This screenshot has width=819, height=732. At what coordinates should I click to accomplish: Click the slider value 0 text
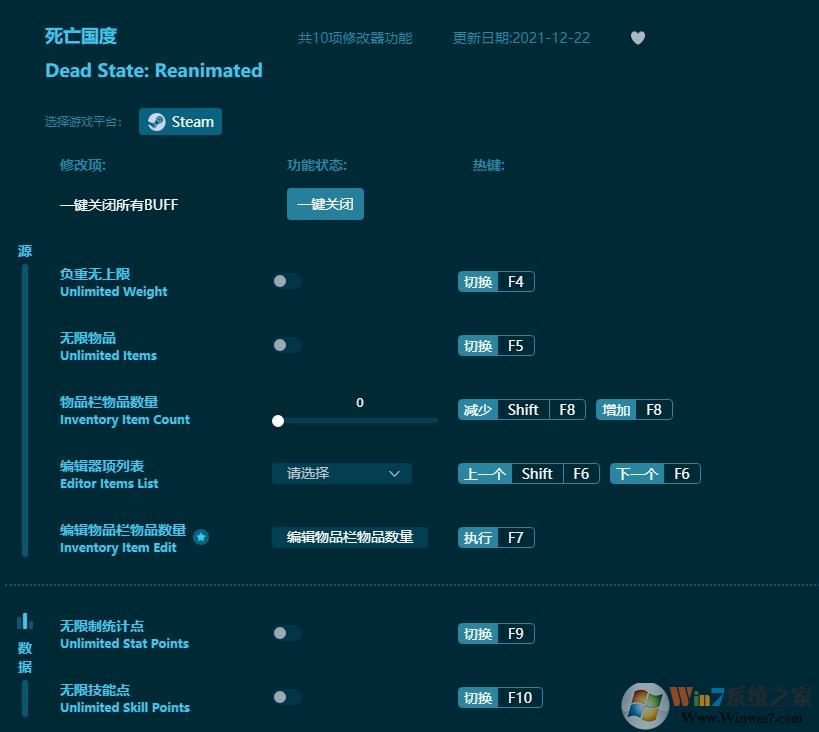360,402
